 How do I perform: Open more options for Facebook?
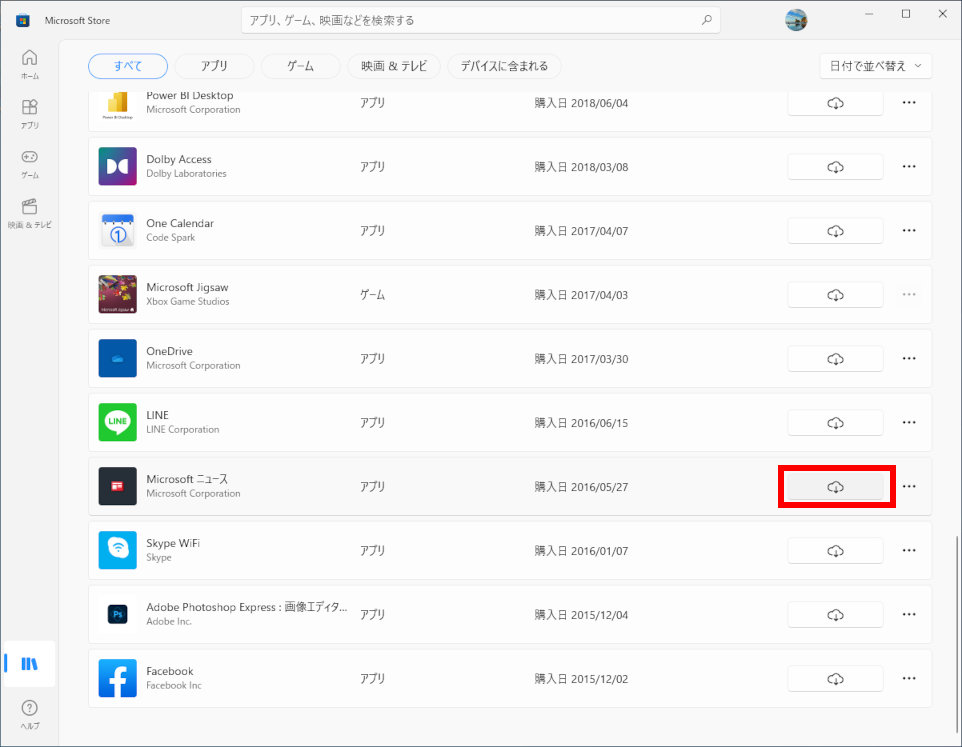pyautogui.click(x=909, y=678)
